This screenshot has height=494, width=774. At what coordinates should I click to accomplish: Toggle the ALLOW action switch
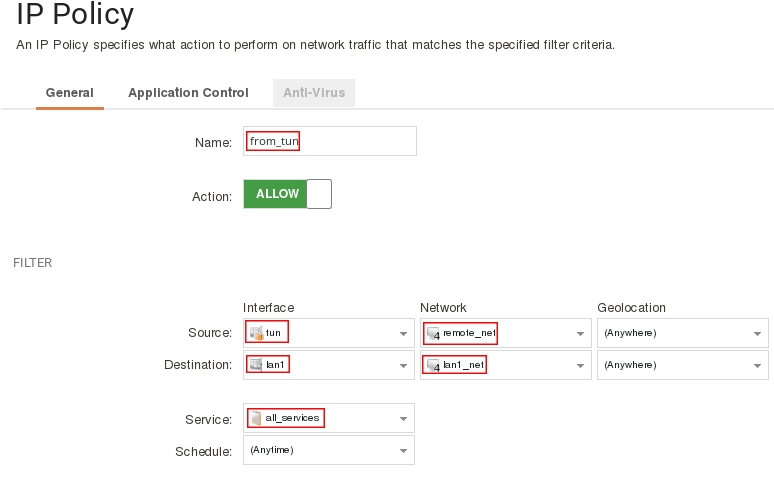pos(287,194)
